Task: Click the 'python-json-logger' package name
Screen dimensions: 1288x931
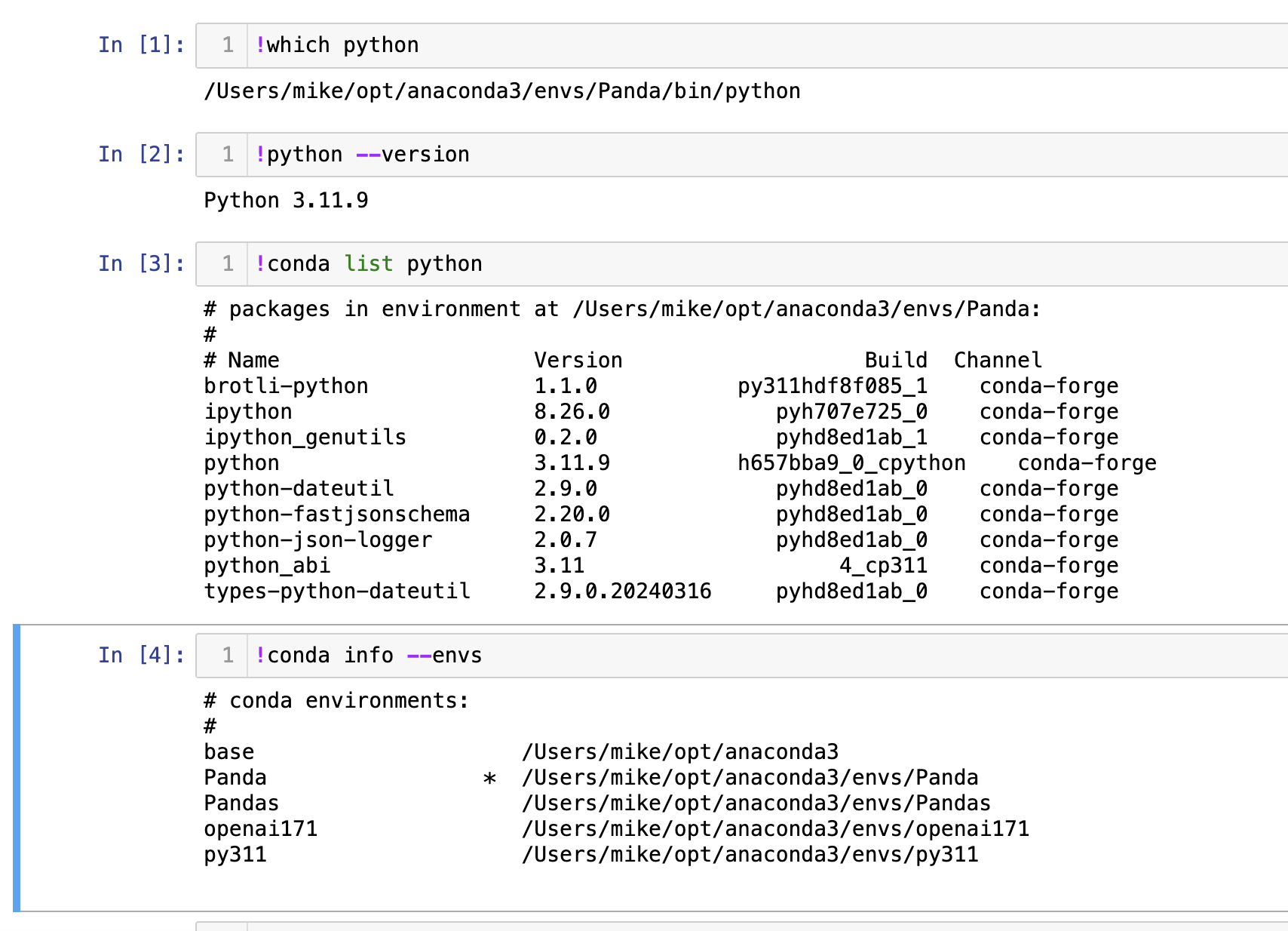Action: [318, 540]
